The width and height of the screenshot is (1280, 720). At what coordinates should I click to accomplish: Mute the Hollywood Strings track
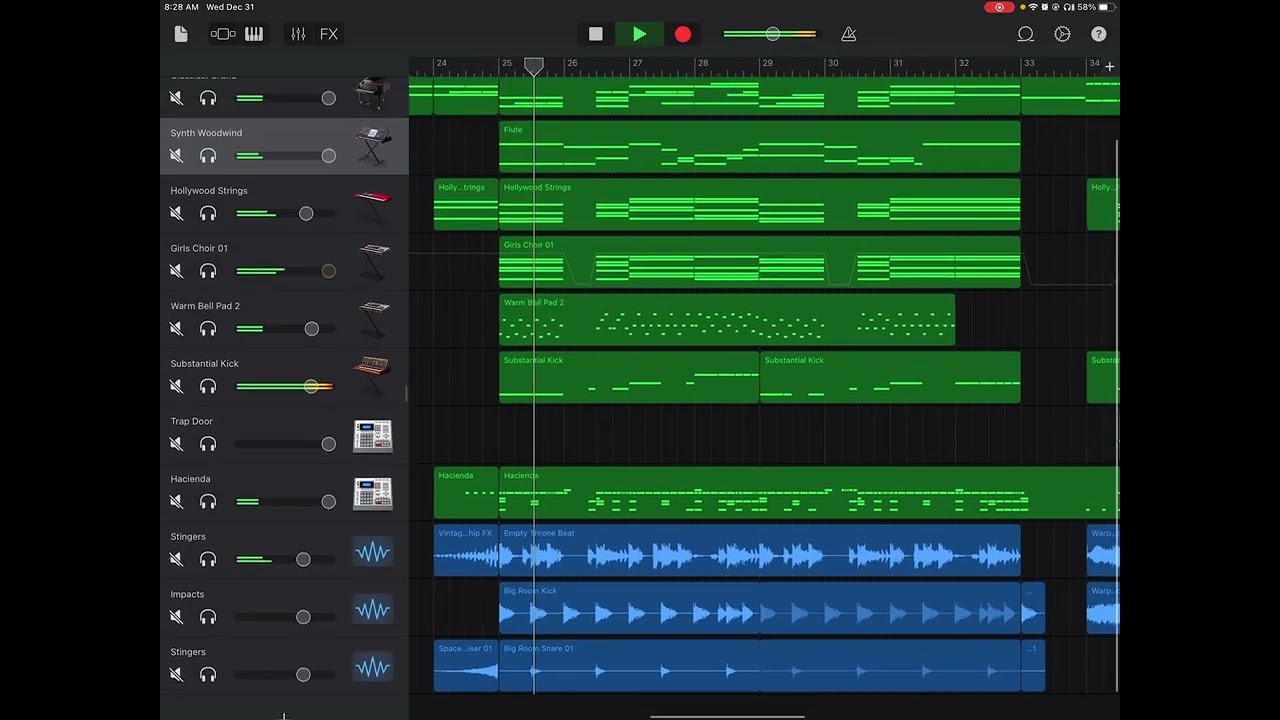point(176,214)
